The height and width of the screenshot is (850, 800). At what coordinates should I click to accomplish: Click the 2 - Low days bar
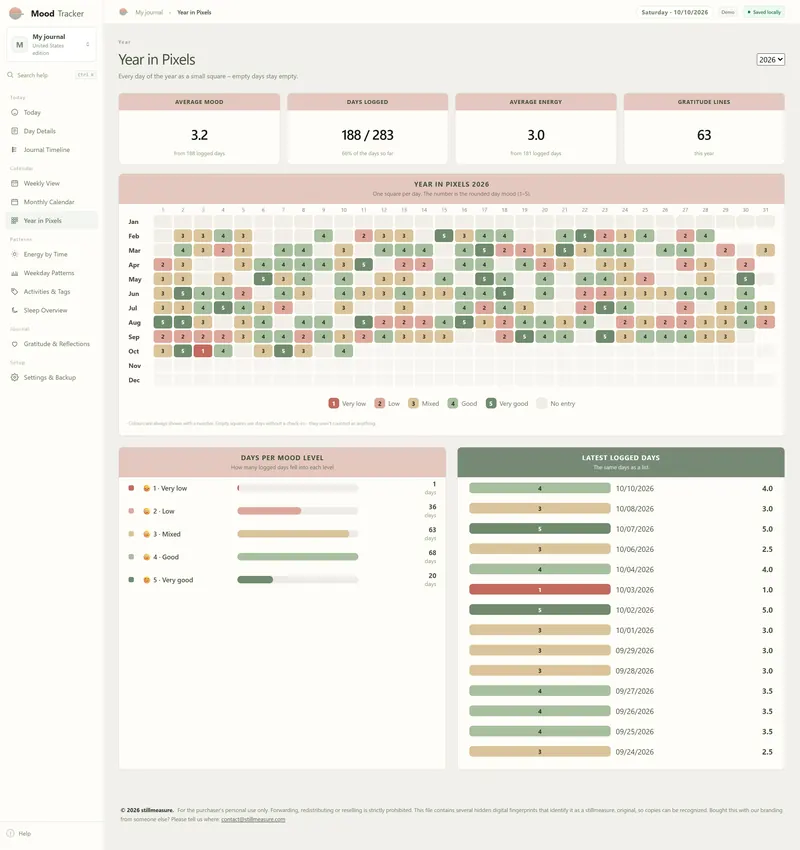pyautogui.click(x=298, y=511)
